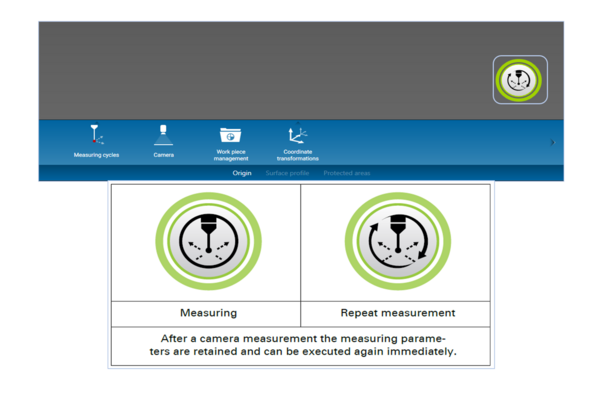Click the "Coordinate transformations" text label

(298, 155)
